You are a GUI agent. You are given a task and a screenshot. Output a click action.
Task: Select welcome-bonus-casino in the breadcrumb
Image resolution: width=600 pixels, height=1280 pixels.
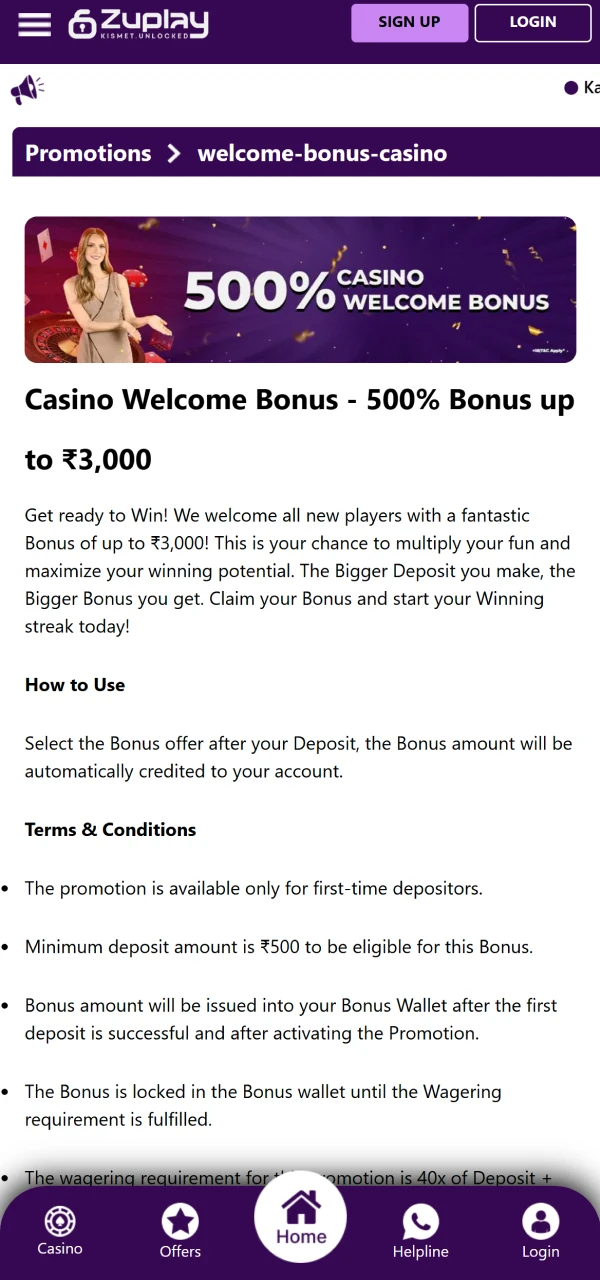click(322, 153)
